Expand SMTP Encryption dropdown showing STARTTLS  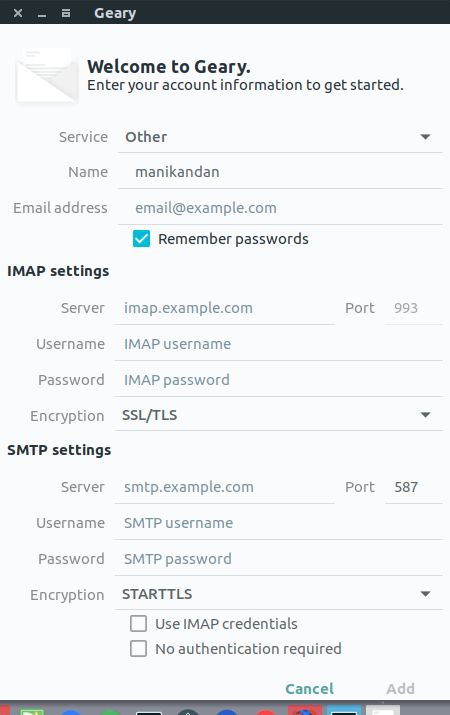pyautogui.click(x=279, y=594)
